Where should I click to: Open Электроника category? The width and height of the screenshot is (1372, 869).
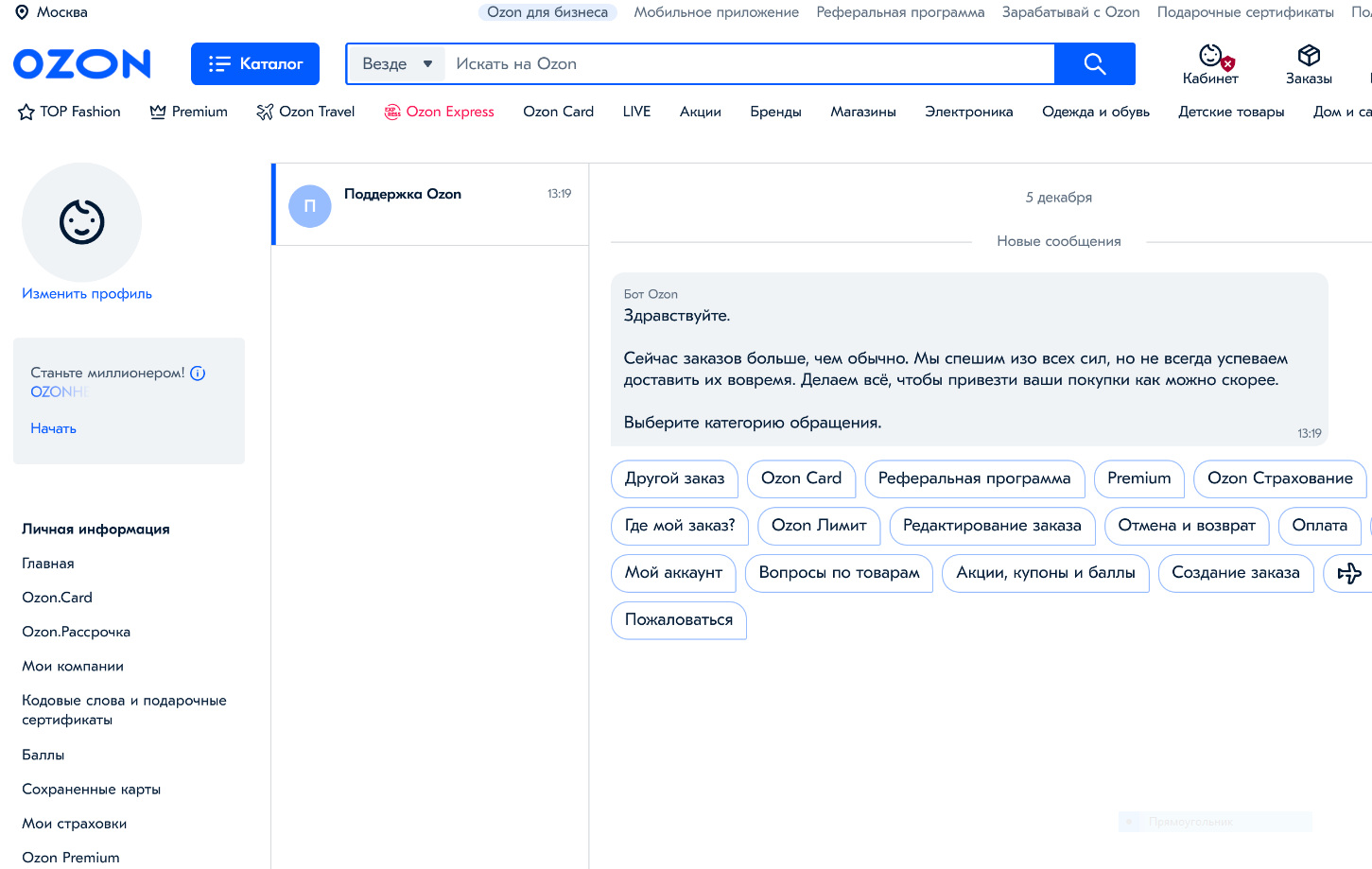pyautogui.click(x=968, y=112)
